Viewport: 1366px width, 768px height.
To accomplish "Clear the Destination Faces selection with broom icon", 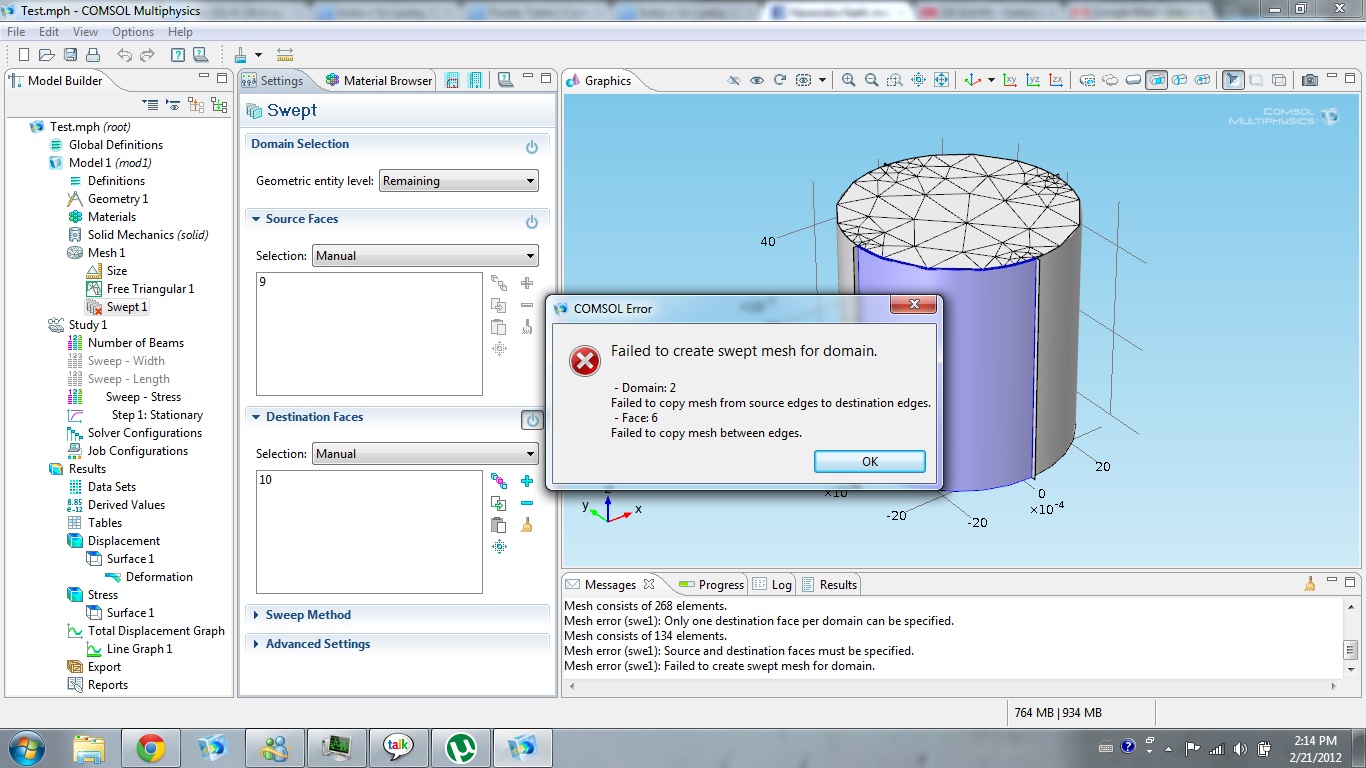I will click(x=527, y=525).
